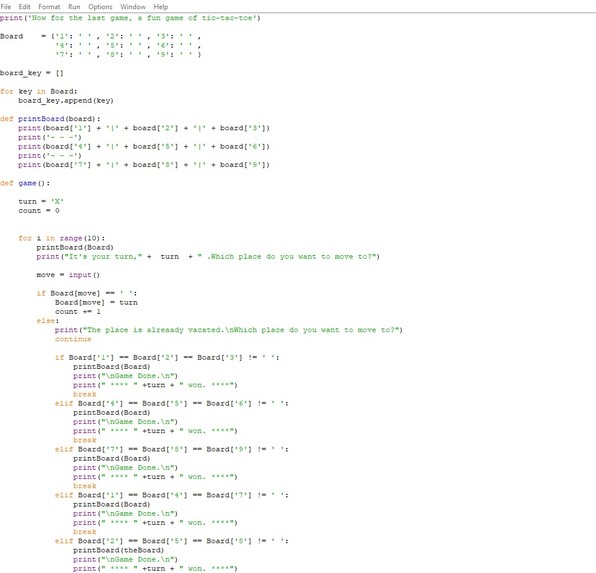The image size is (596, 573).
Task: Click elif condition checking Board '7' '8' '9'
Action: coord(171,449)
